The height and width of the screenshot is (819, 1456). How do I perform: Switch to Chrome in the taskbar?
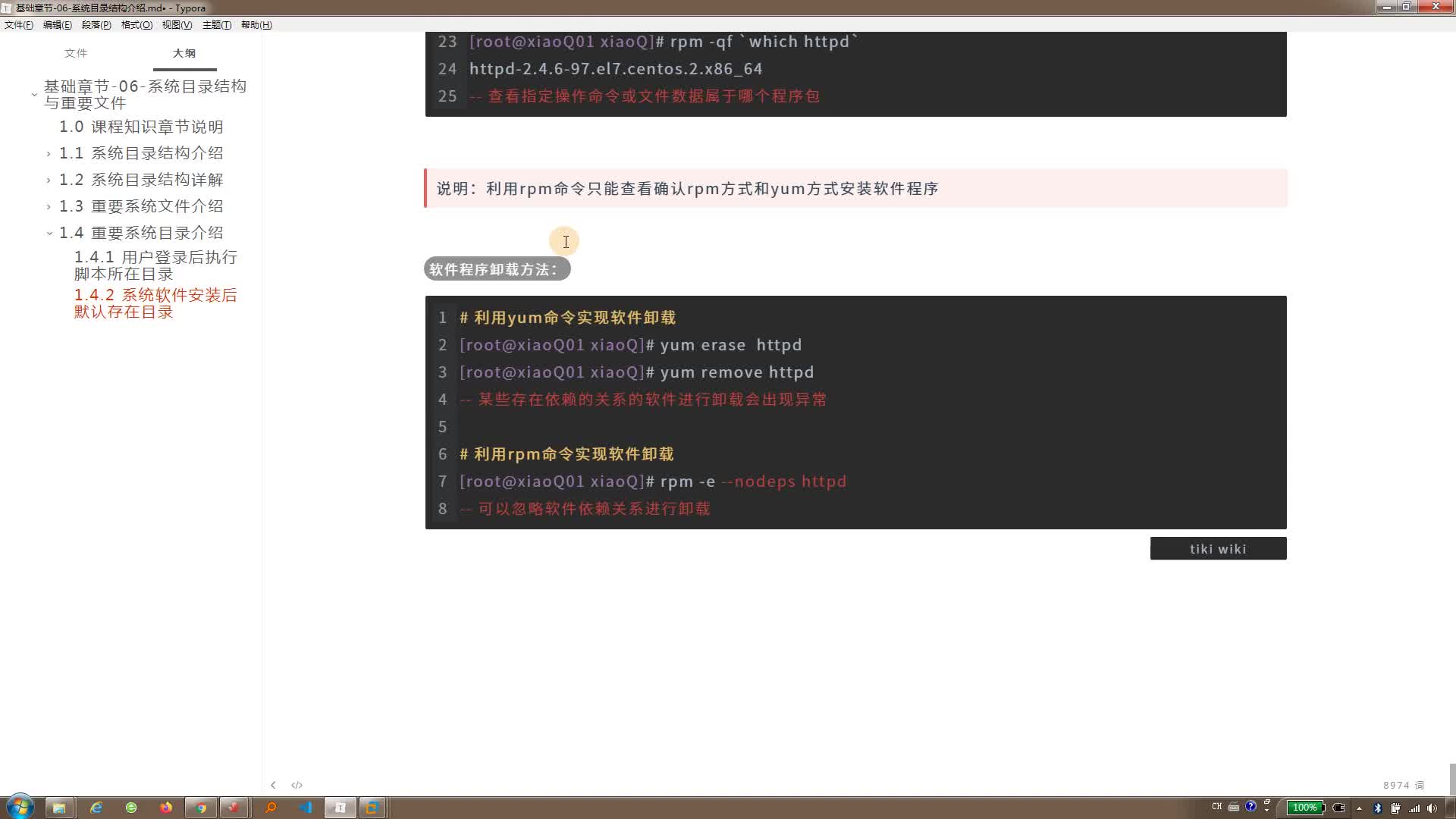(x=201, y=808)
